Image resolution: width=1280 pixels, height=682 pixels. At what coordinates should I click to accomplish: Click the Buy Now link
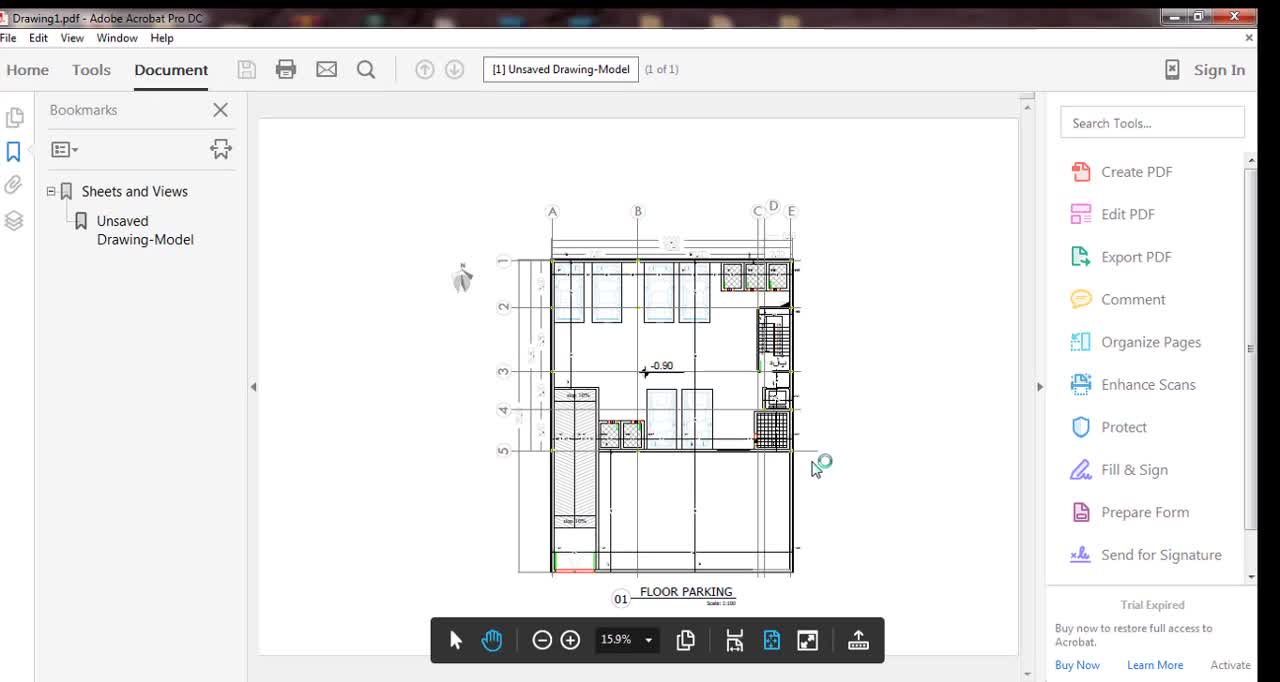click(x=1077, y=665)
